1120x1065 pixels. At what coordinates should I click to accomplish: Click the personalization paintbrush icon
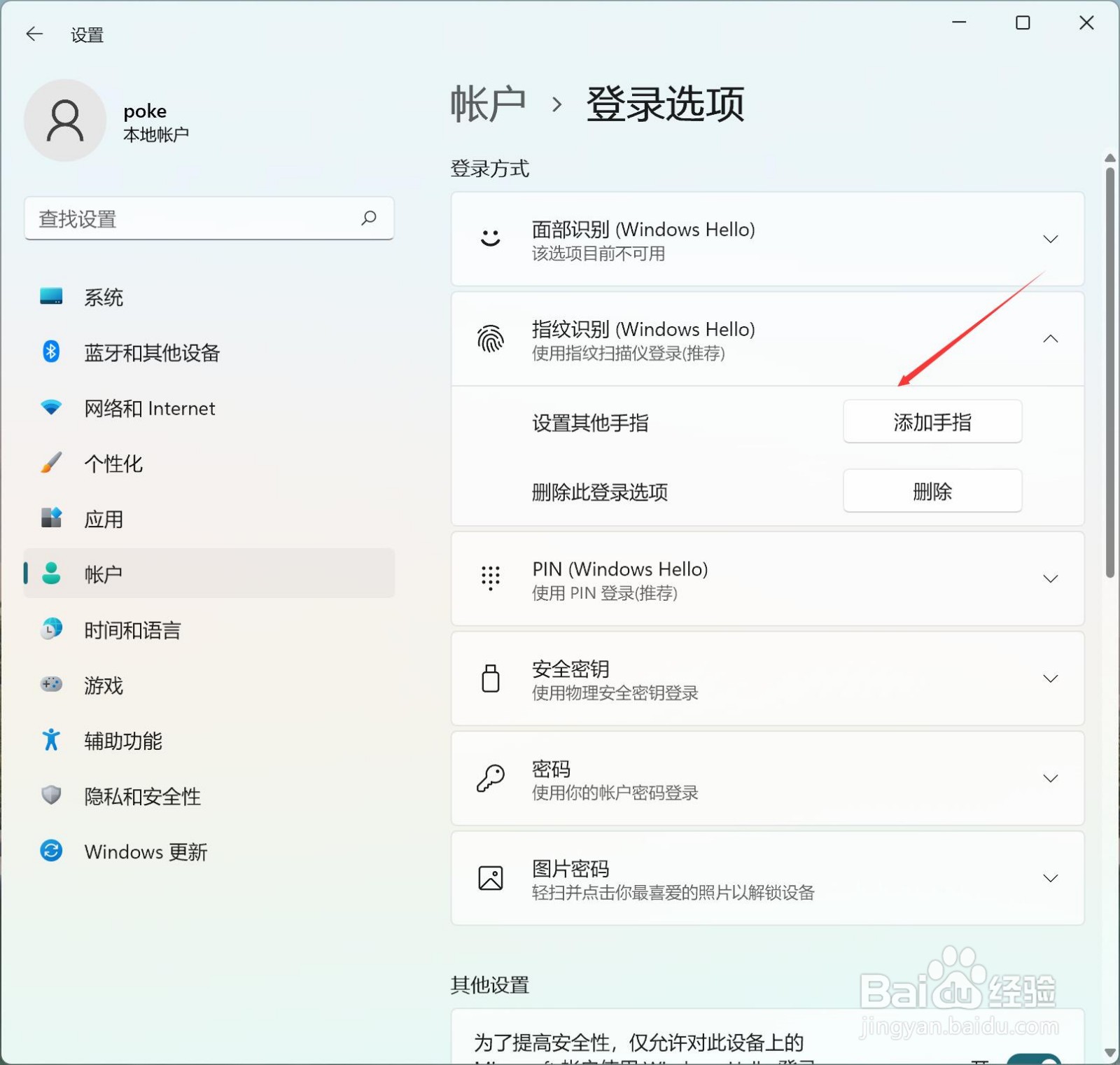click(x=51, y=462)
